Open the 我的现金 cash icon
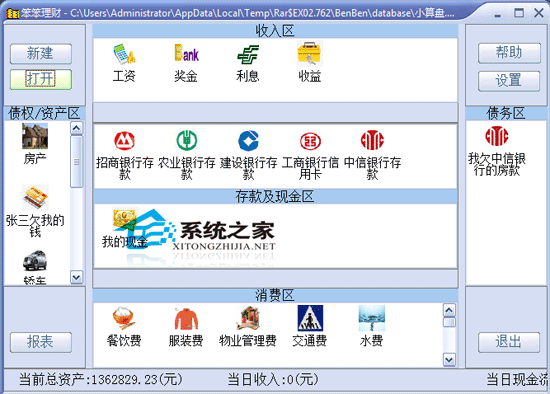Viewport: 550px width, 394px height. (x=124, y=218)
